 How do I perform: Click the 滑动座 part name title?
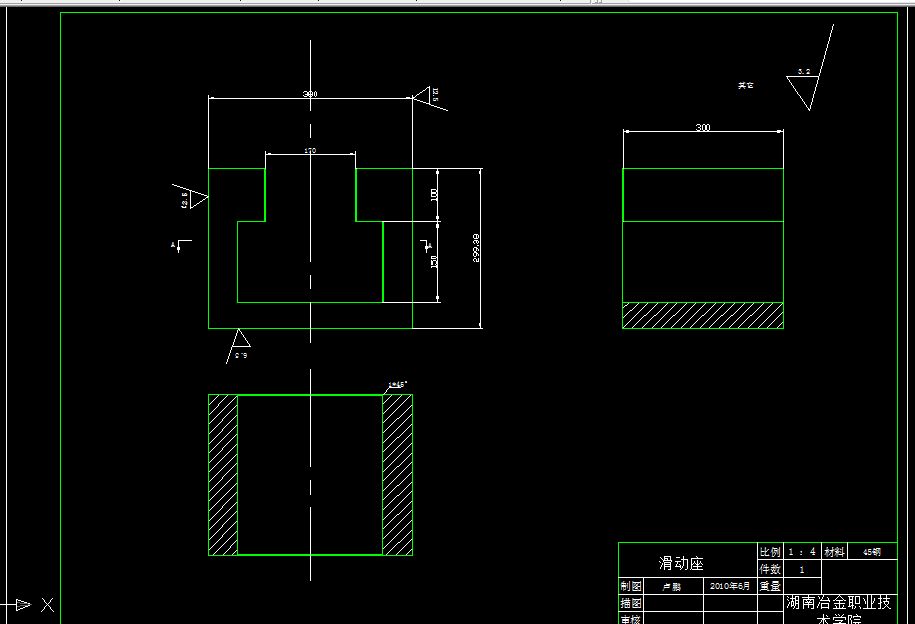pyautogui.click(x=681, y=563)
